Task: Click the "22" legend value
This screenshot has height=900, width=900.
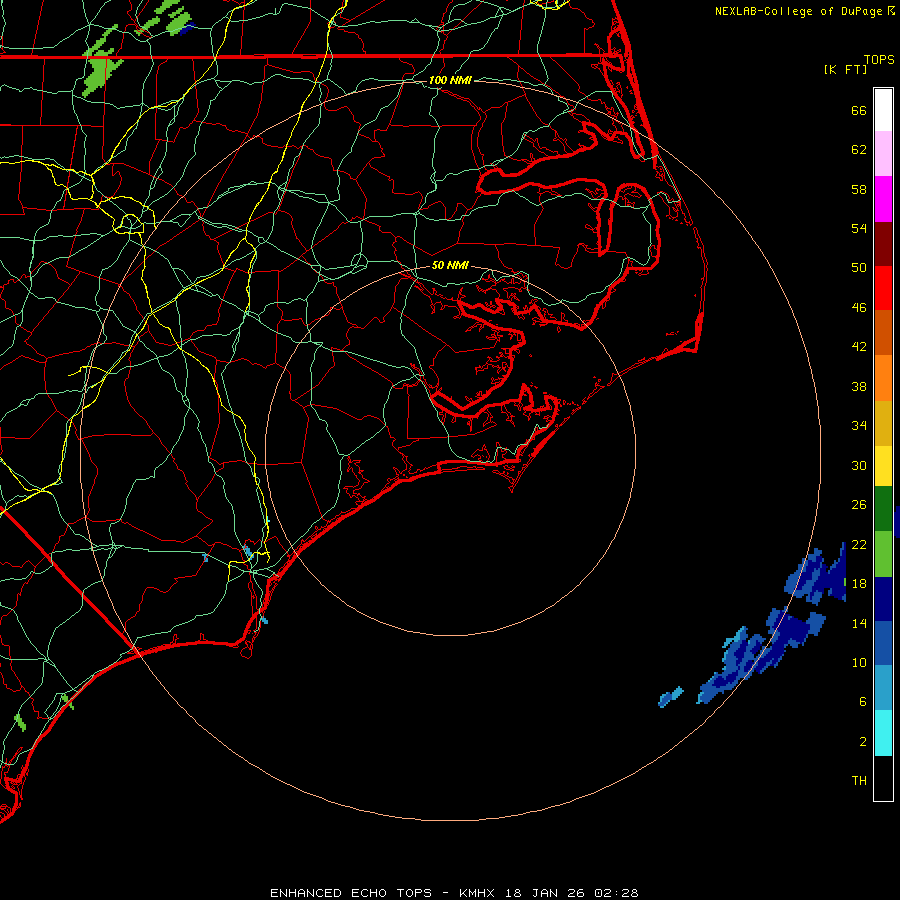Action: pyautogui.click(x=859, y=545)
